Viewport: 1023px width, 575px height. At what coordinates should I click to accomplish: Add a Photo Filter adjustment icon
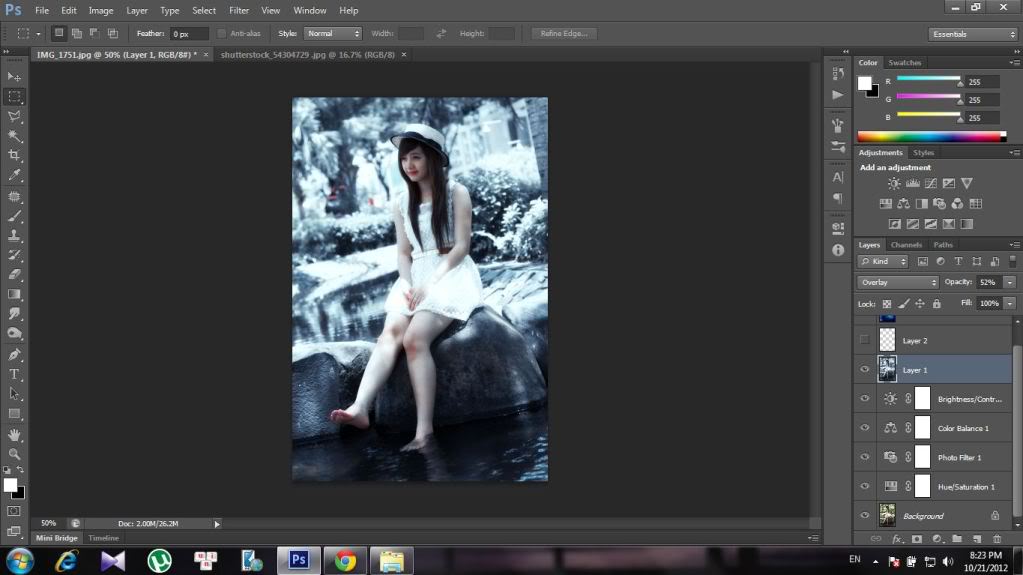click(x=939, y=204)
